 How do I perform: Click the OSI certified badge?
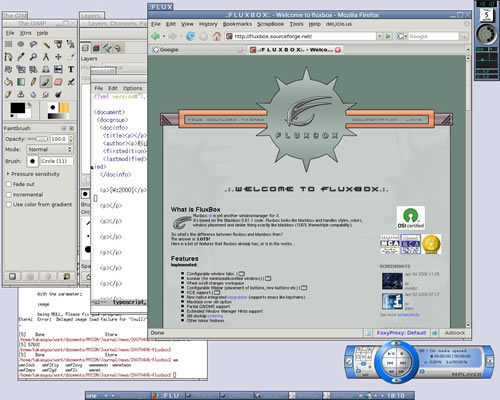(411, 218)
